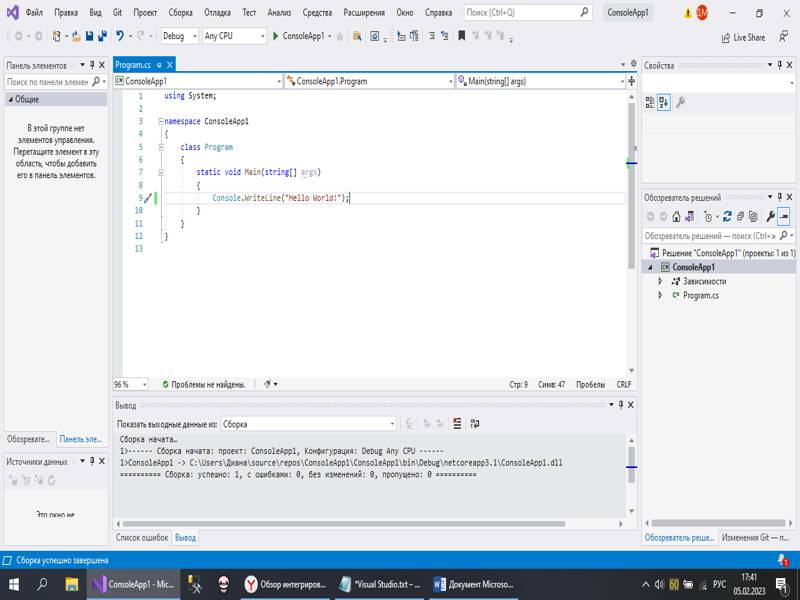Screen dimensions: 800x600
Task: Click the Undo arrow in toolbar
Action: coord(120,36)
